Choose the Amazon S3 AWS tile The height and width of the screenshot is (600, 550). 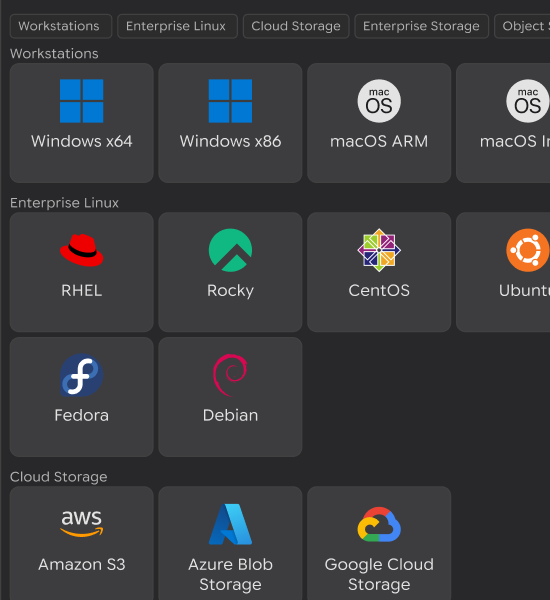pos(82,543)
